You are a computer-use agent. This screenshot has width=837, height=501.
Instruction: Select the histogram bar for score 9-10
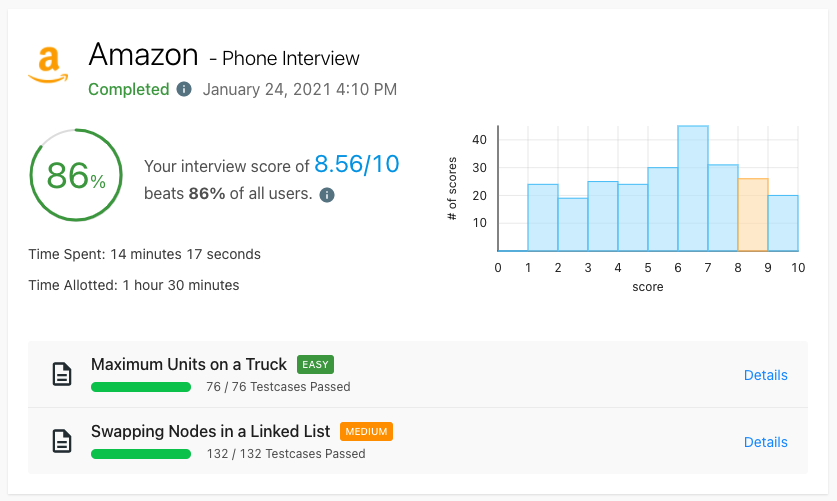click(783, 223)
